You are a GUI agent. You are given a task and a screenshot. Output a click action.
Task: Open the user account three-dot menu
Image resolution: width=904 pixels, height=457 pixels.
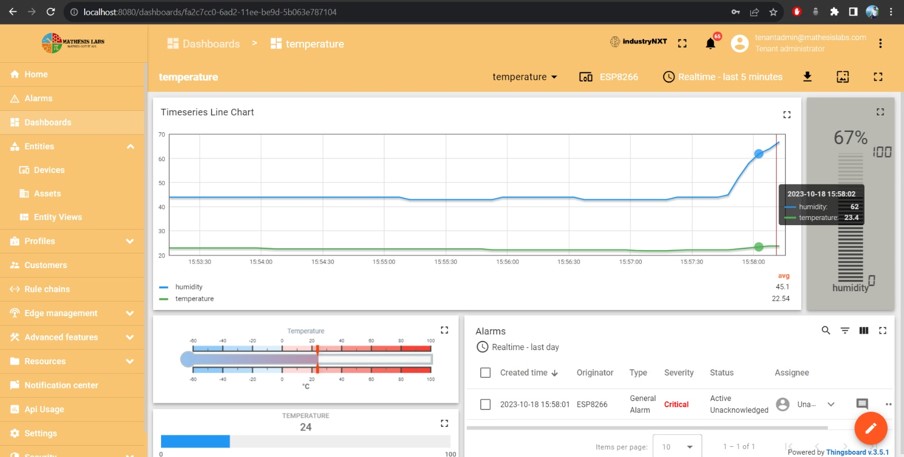point(880,44)
